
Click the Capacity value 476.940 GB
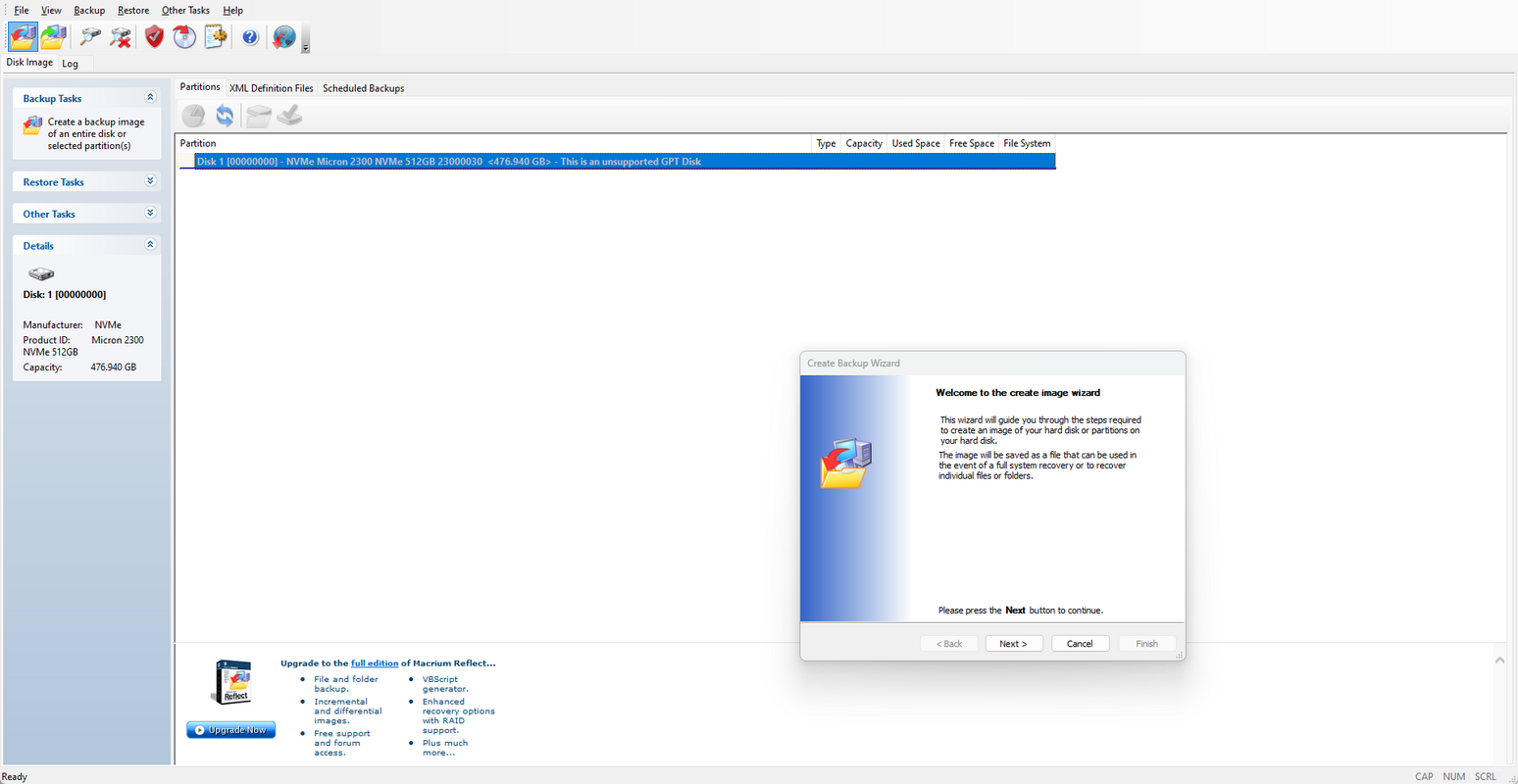(x=114, y=367)
